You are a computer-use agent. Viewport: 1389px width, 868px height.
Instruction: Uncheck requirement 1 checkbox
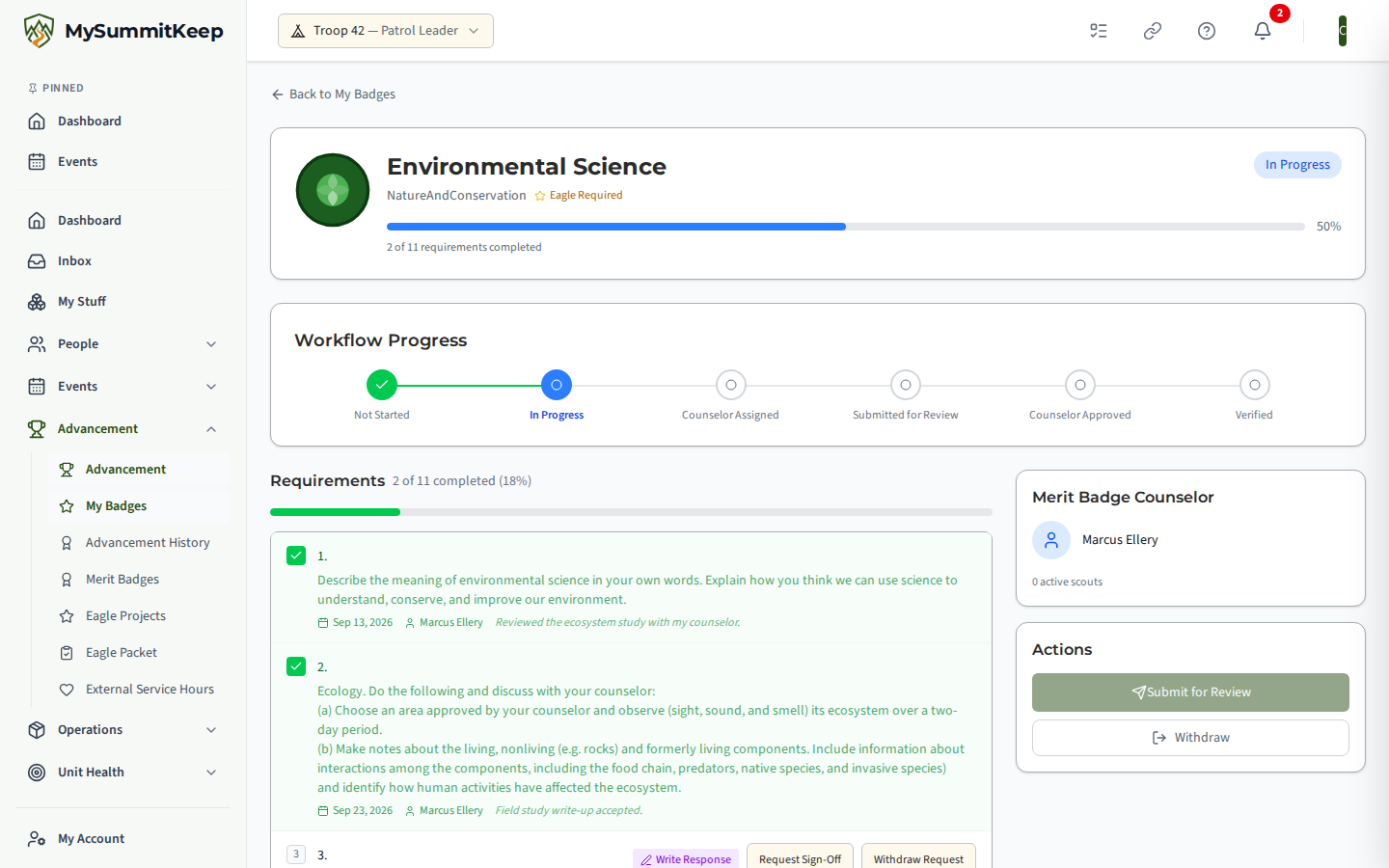click(x=296, y=556)
